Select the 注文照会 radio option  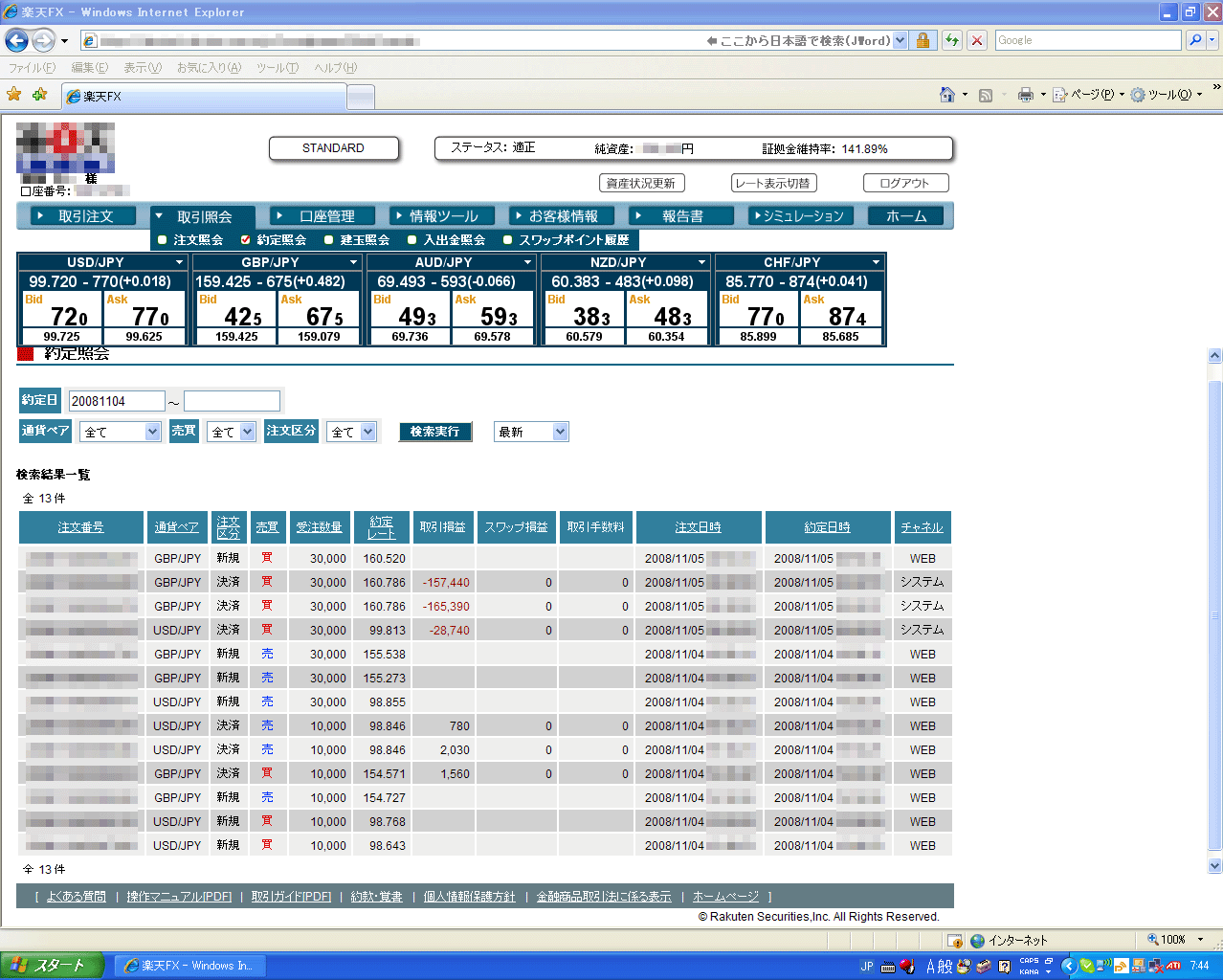[x=163, y=240]
